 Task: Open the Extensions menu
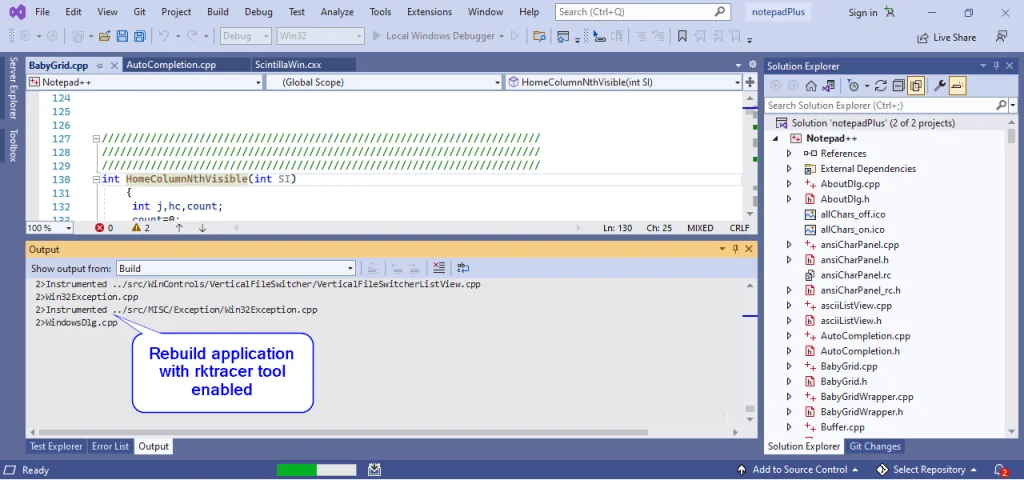pyautogui.click(x=429, y=12)
